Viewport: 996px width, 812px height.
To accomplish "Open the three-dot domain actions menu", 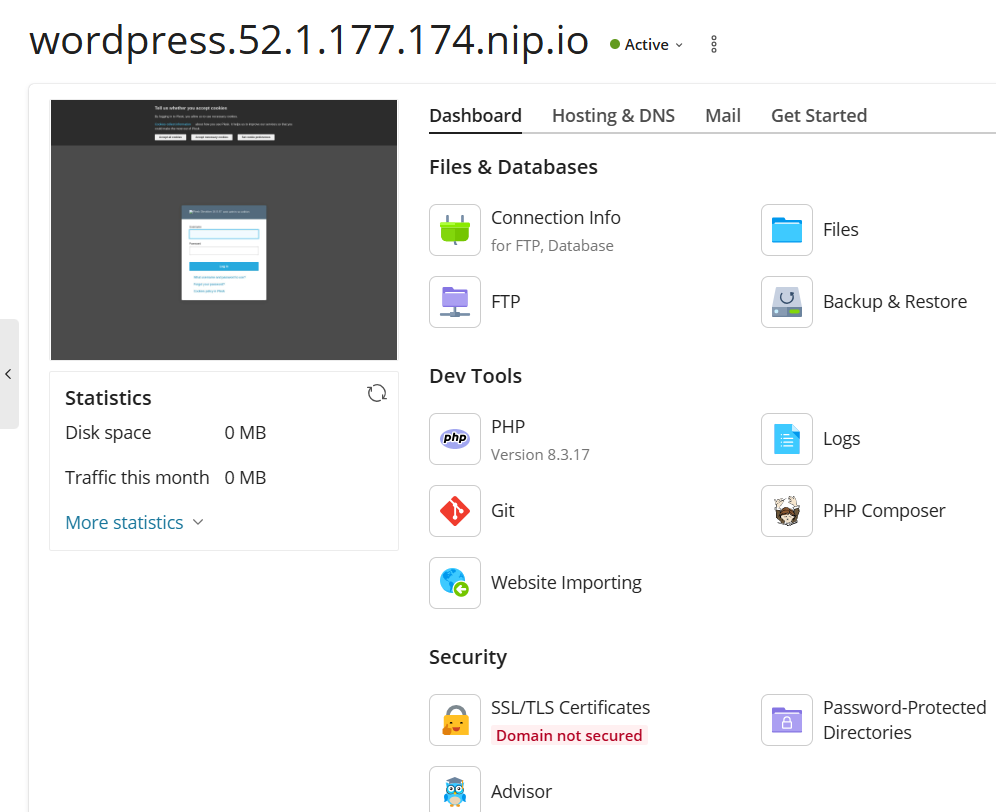I will coord(714,45).
